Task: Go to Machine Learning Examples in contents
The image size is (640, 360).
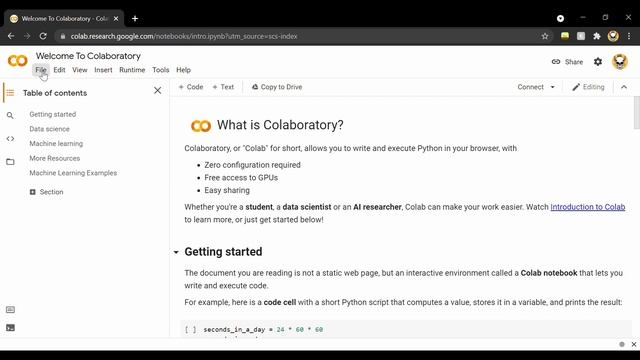Action: click(73, 173)
